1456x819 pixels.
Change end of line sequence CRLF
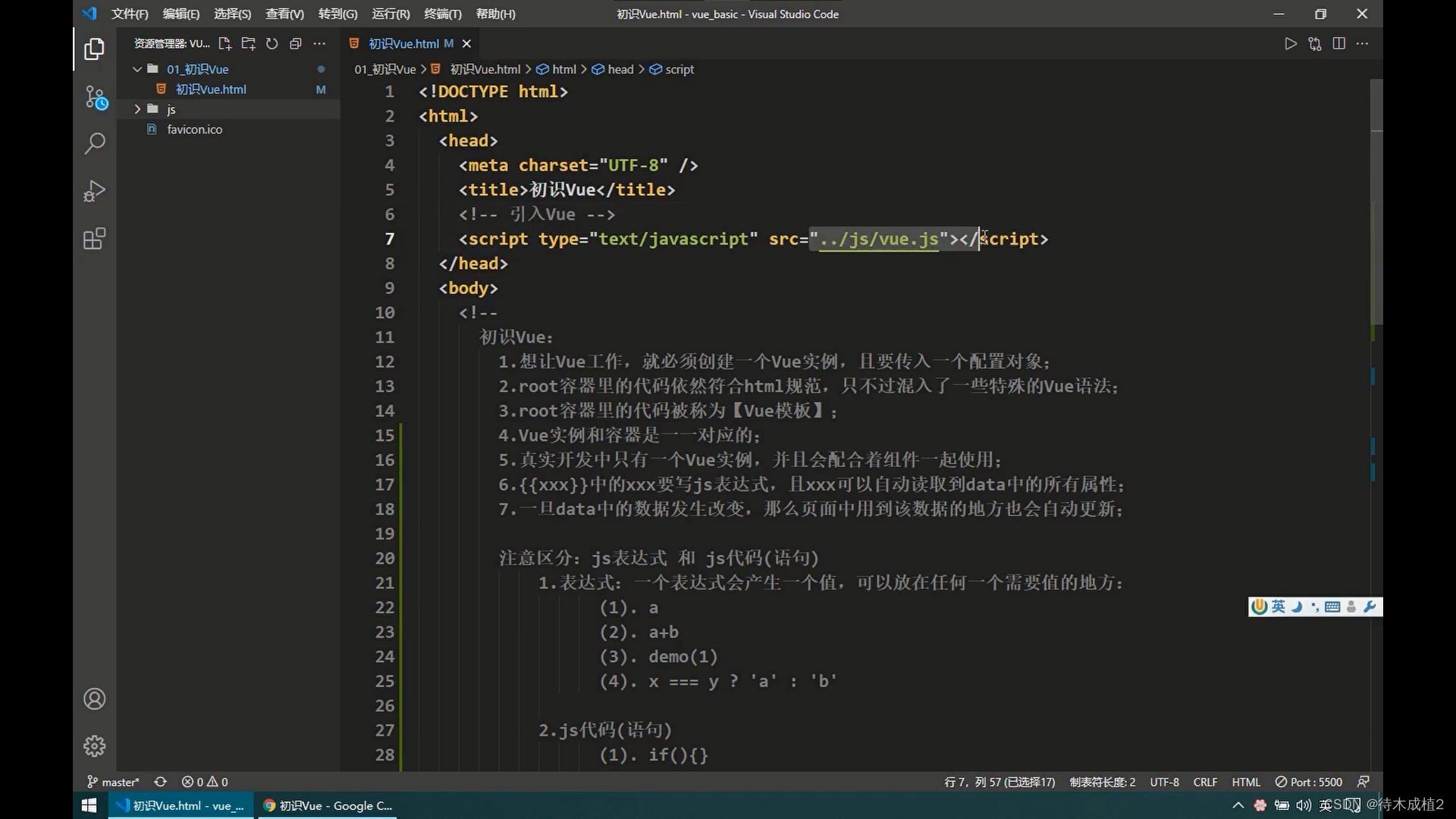point(1205,782)
